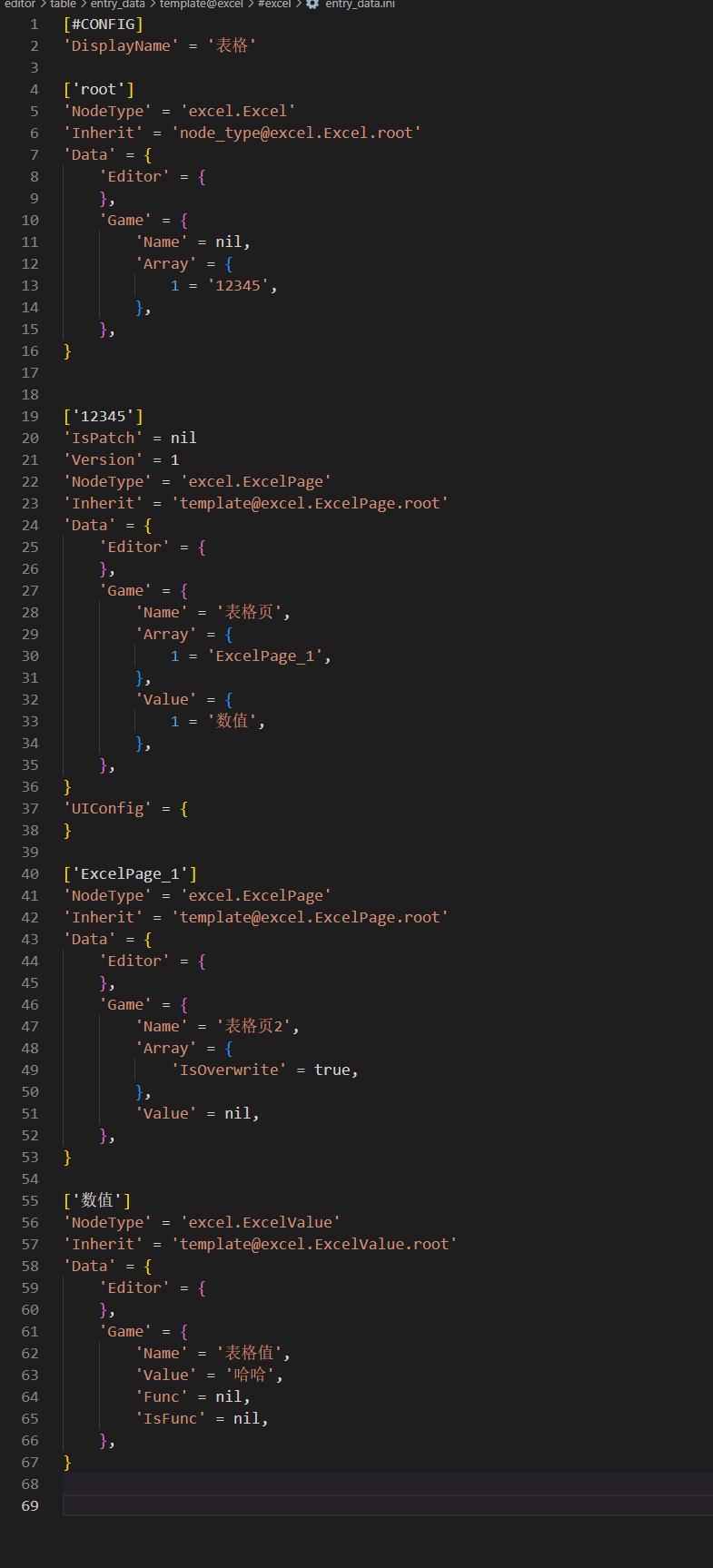Click the gear icon beside entry_data.ini breadcrumb
The image size is (713, 1568).
coord(312,4)
